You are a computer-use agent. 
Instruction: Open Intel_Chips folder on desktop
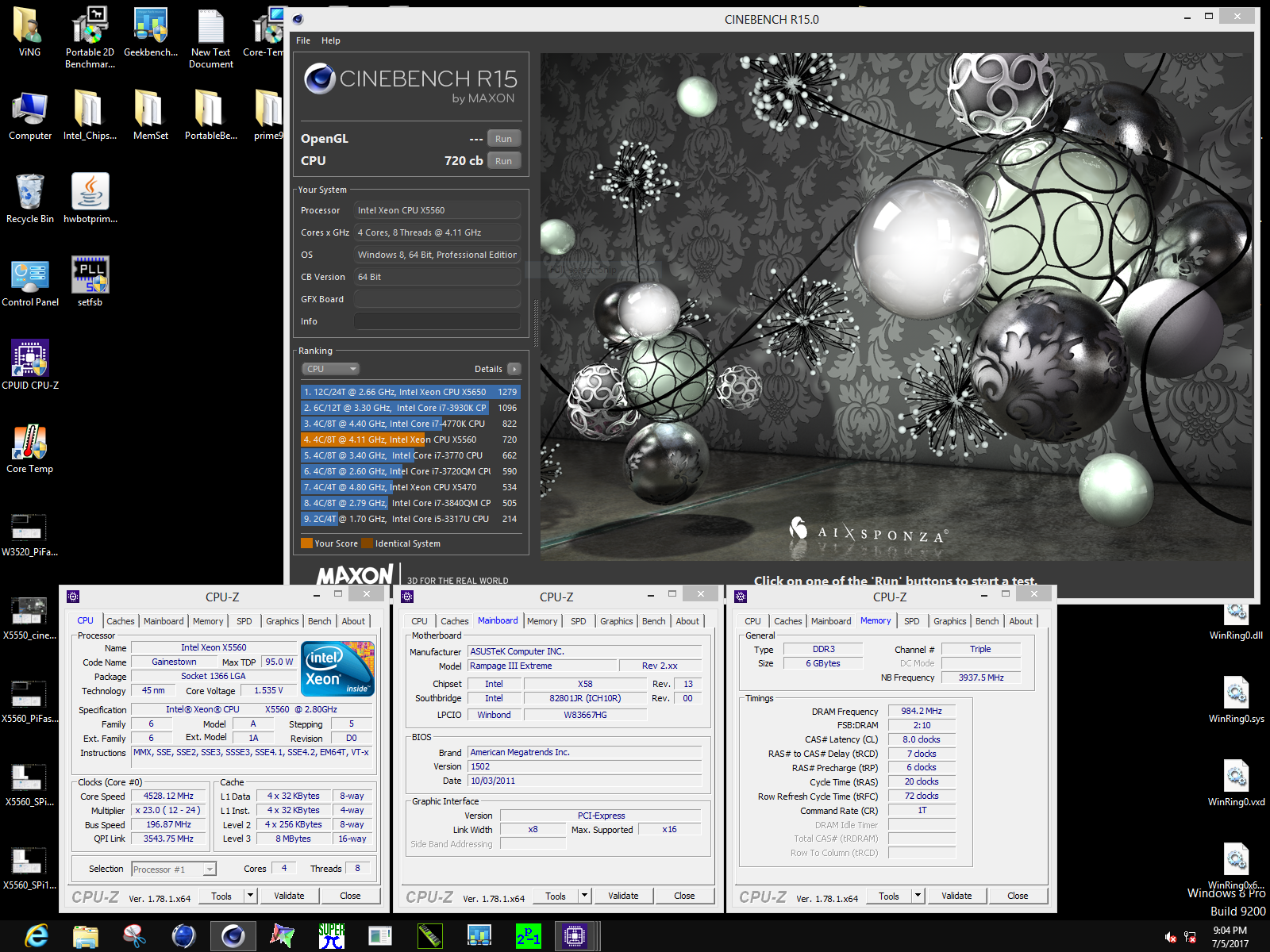(90, 115)
